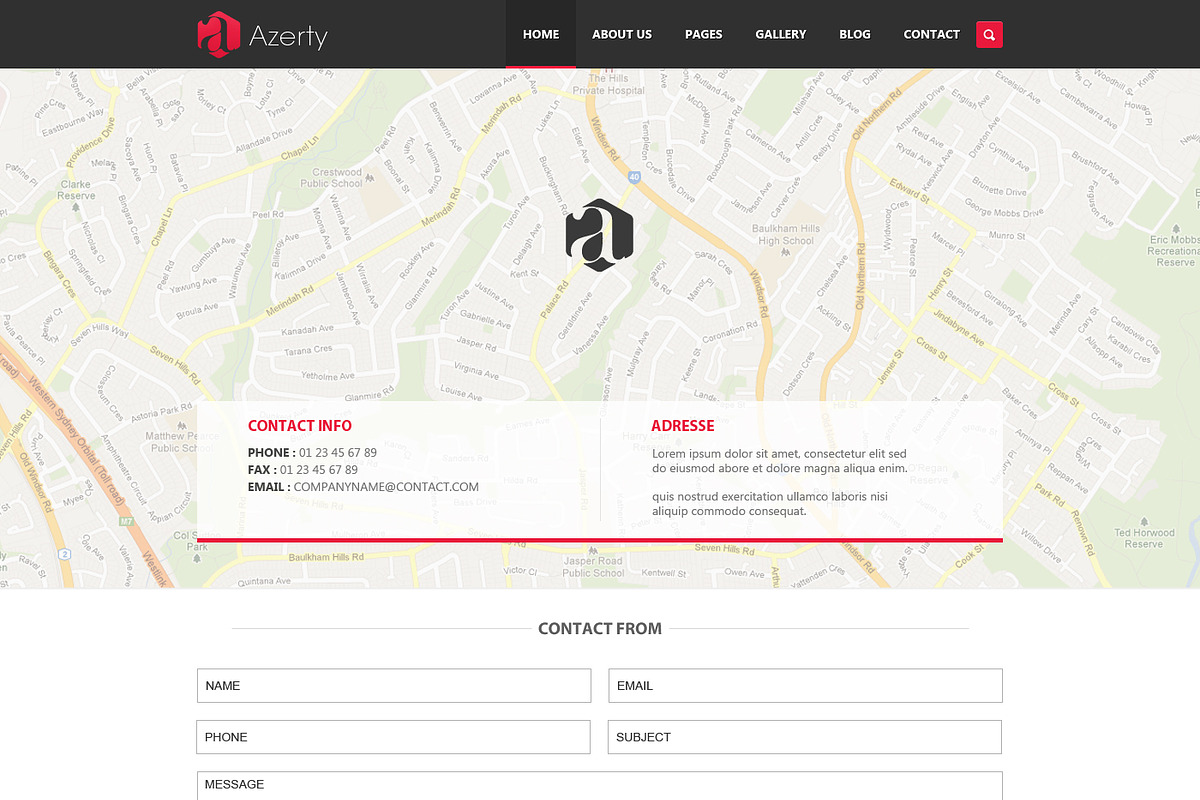
Task: Click Crestwood Public School label on map
Action: click(x=332, y=178)
